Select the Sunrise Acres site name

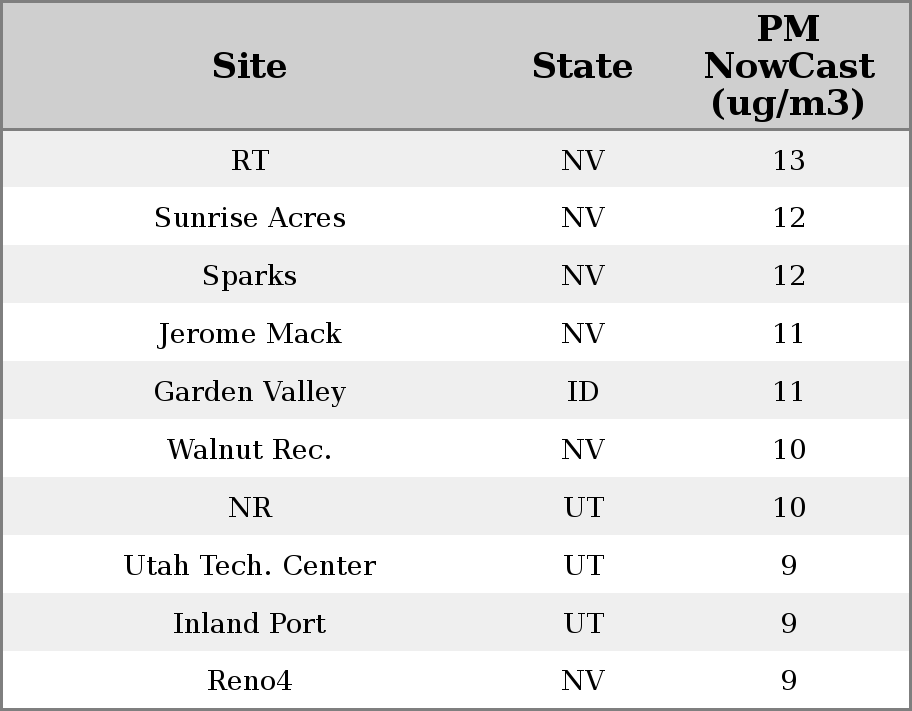click(x=250, y=218)
